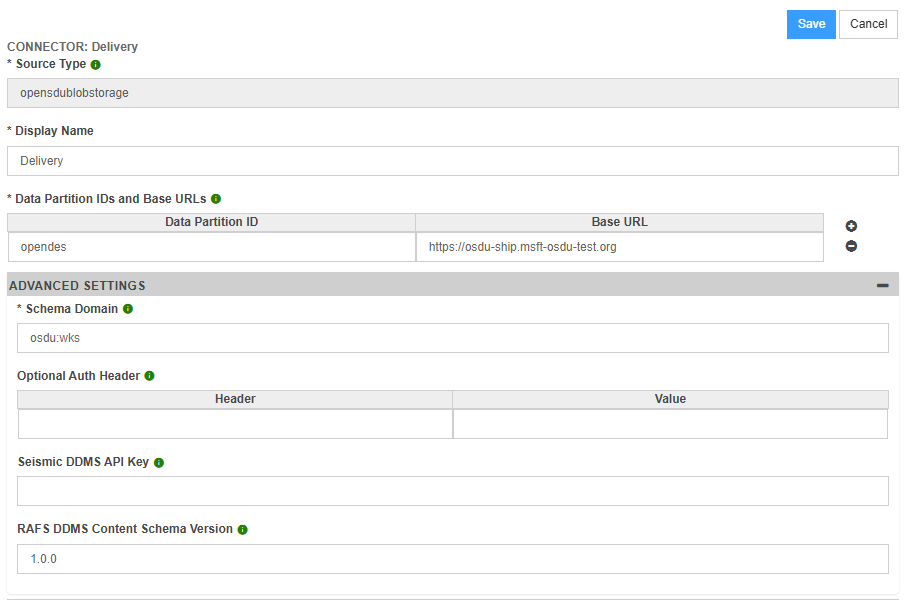905x600 pixels.
Task: Click the Schema Domain info icon
Action: 128,309
